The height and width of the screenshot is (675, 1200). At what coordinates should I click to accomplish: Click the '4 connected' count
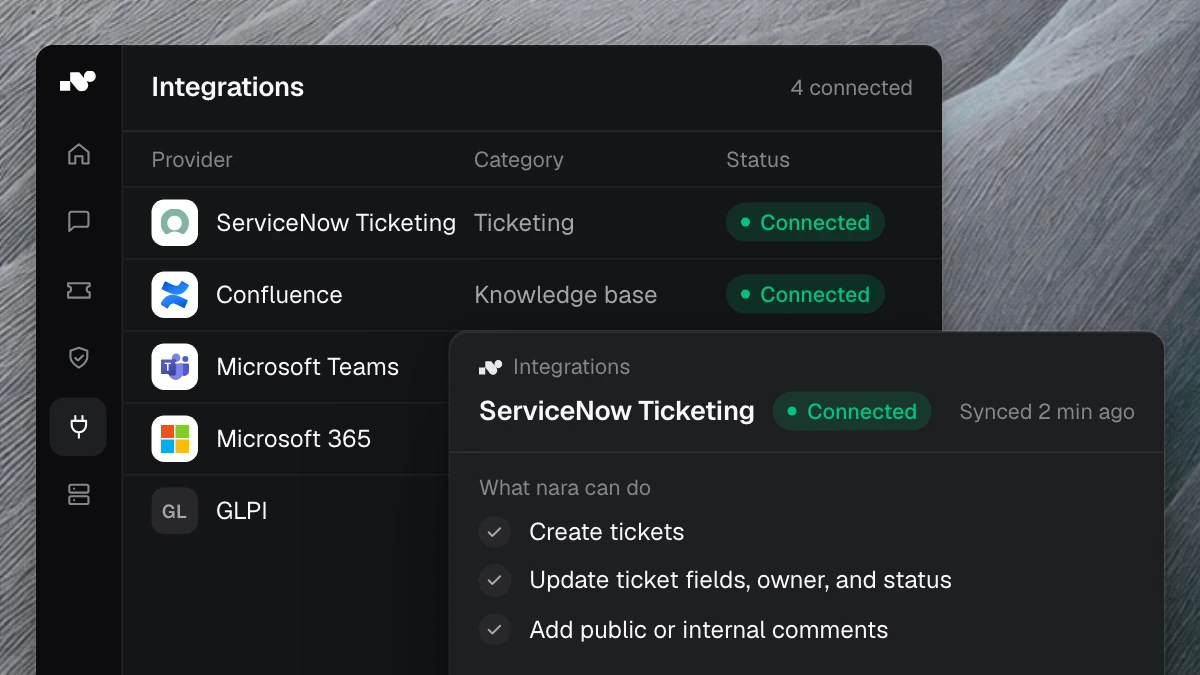click(x=851, y=88)
